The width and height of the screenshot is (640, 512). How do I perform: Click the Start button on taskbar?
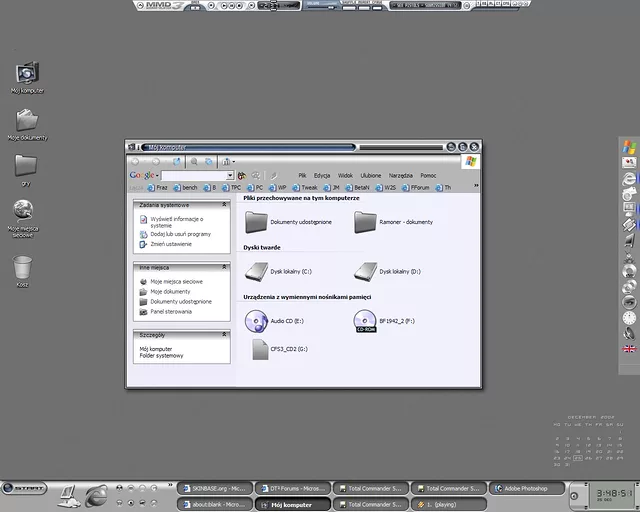point(24,488)
